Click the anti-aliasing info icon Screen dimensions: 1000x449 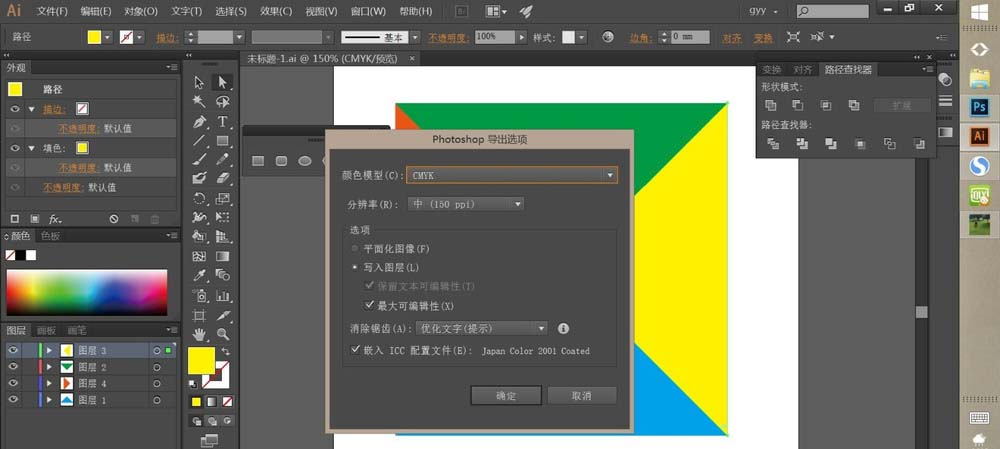pos(563,328)
